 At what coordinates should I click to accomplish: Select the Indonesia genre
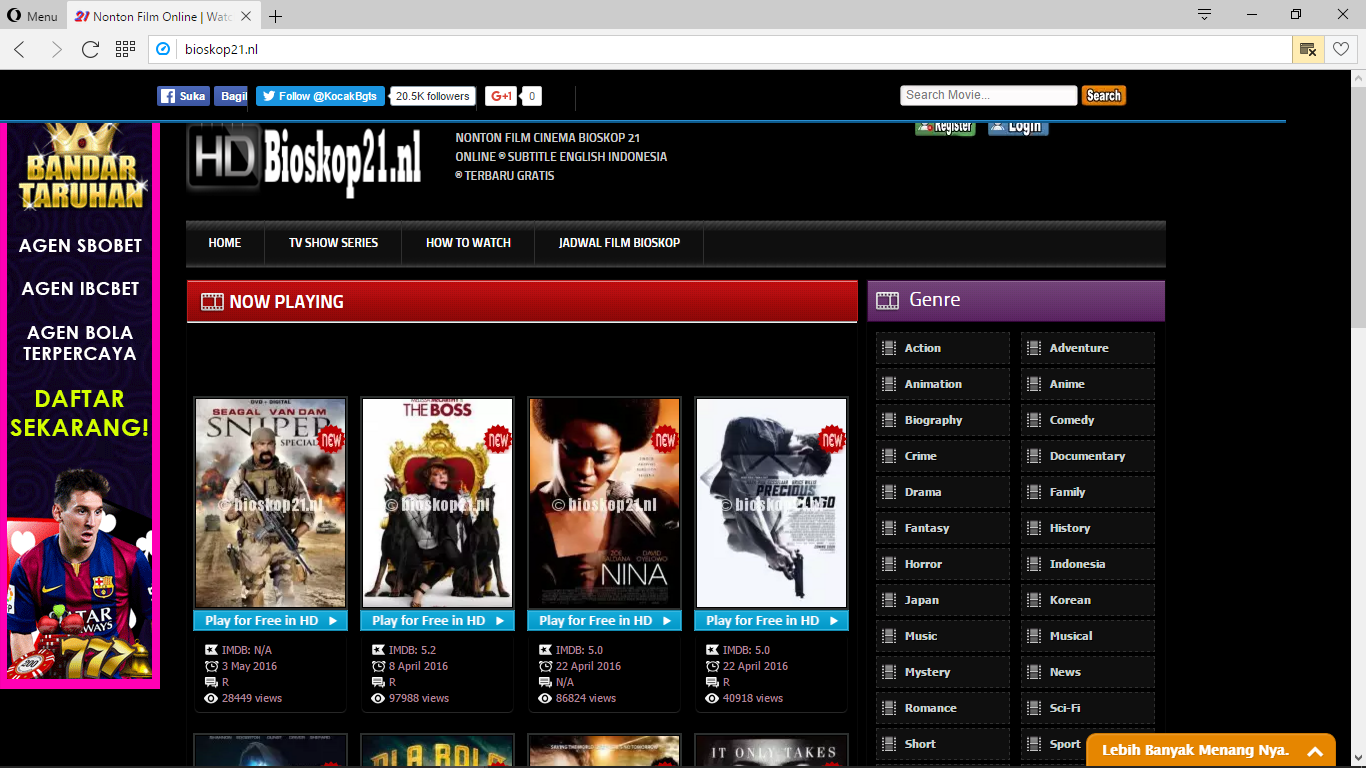(1088, 564)
